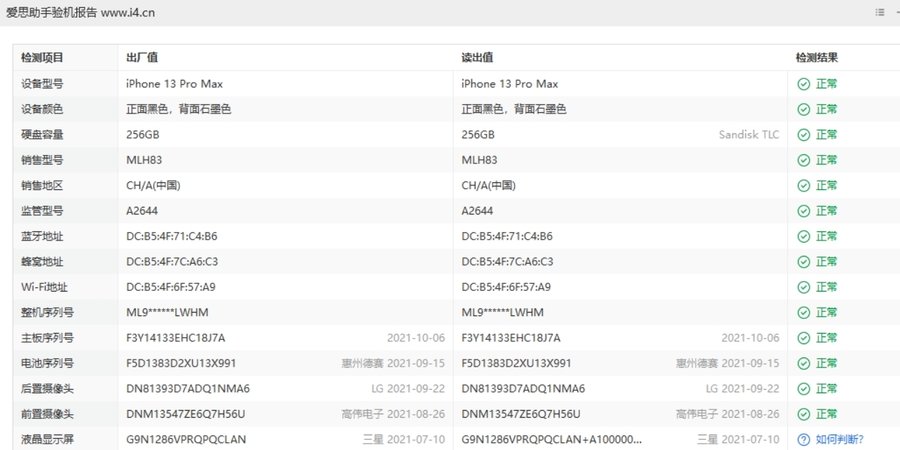
Task: Click the green check icon for 电池序列号
Action: pyautogui.click(x=803, y=363)
